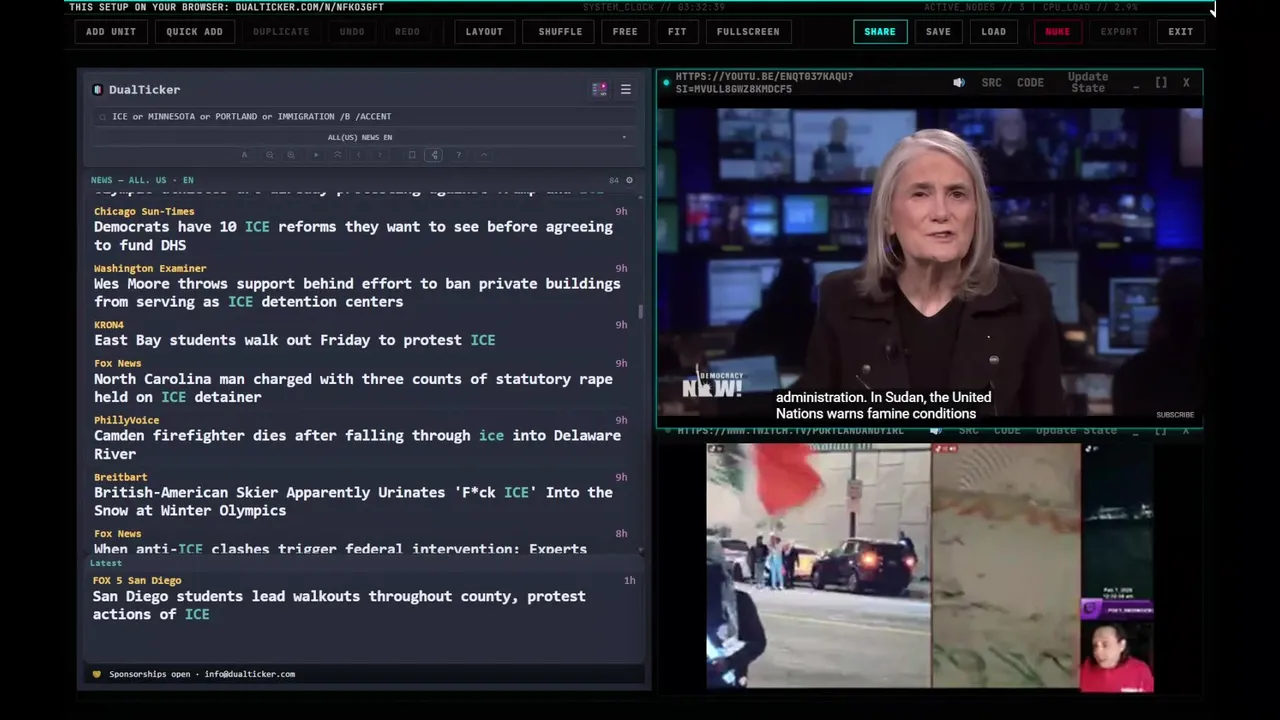The image size is (1280, 720).
Task: Open the British-American Skier headline
Action: click(353, 501)
